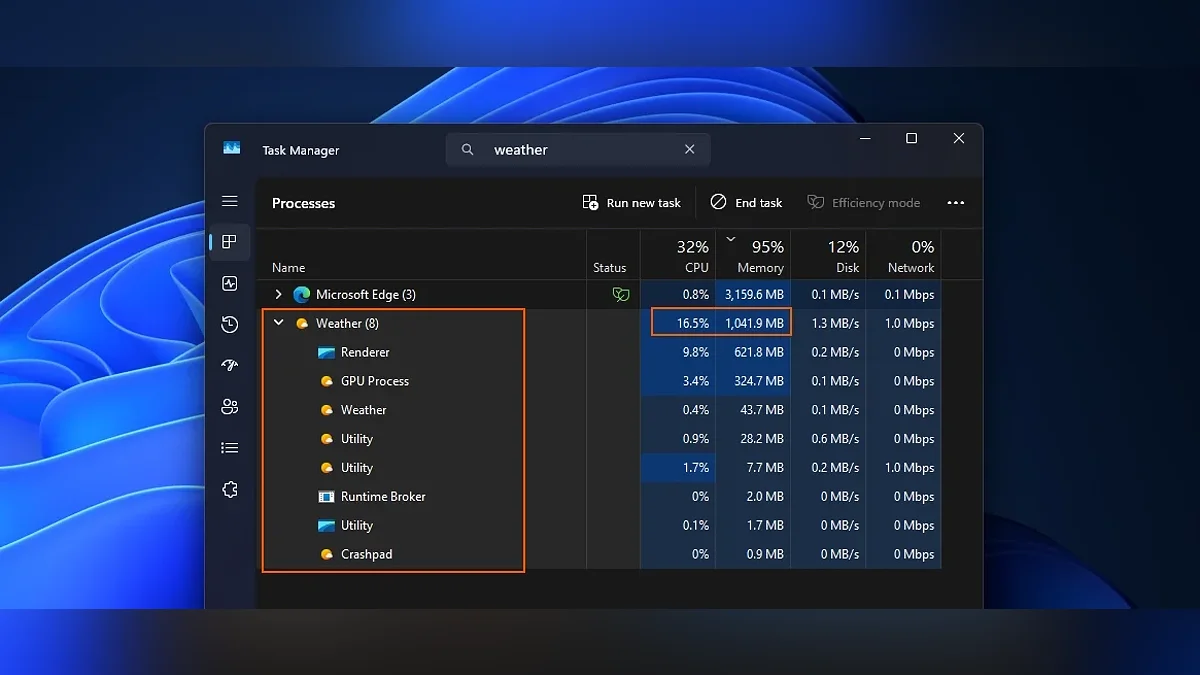1200x675 pixels.
Task: Click the 0.6 MB/s disk value
Action: (835, 439)
